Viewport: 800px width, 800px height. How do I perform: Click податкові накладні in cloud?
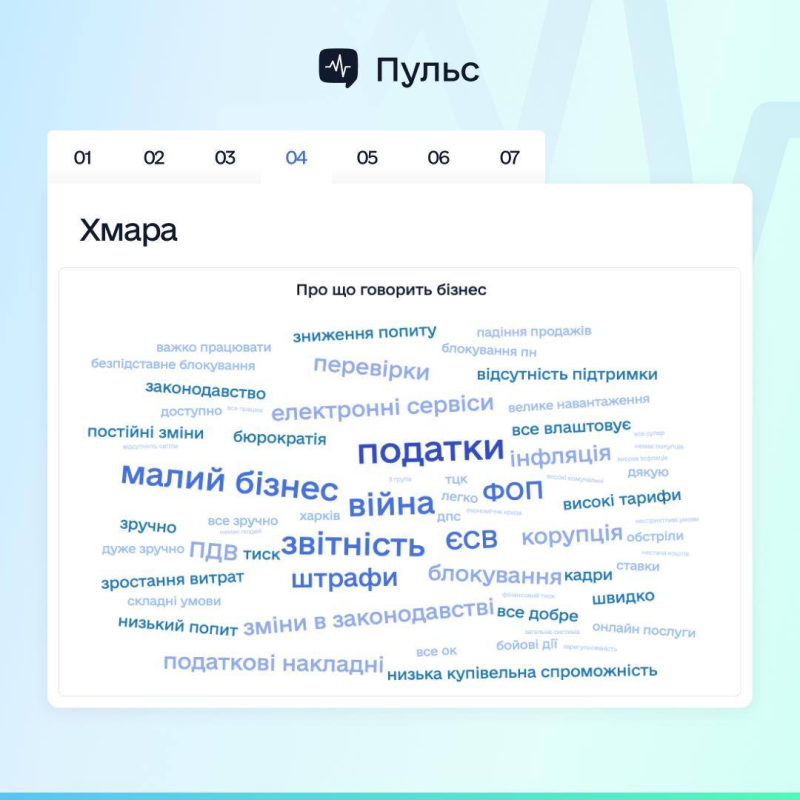coord(273,663)
